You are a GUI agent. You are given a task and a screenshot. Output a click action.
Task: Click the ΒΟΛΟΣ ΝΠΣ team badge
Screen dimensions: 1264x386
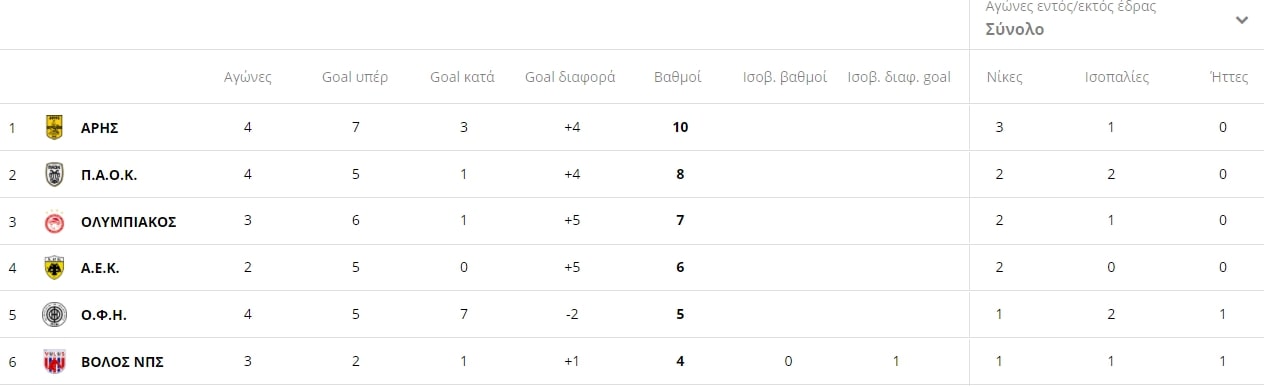pyautogui.click(x=54, y=361)
